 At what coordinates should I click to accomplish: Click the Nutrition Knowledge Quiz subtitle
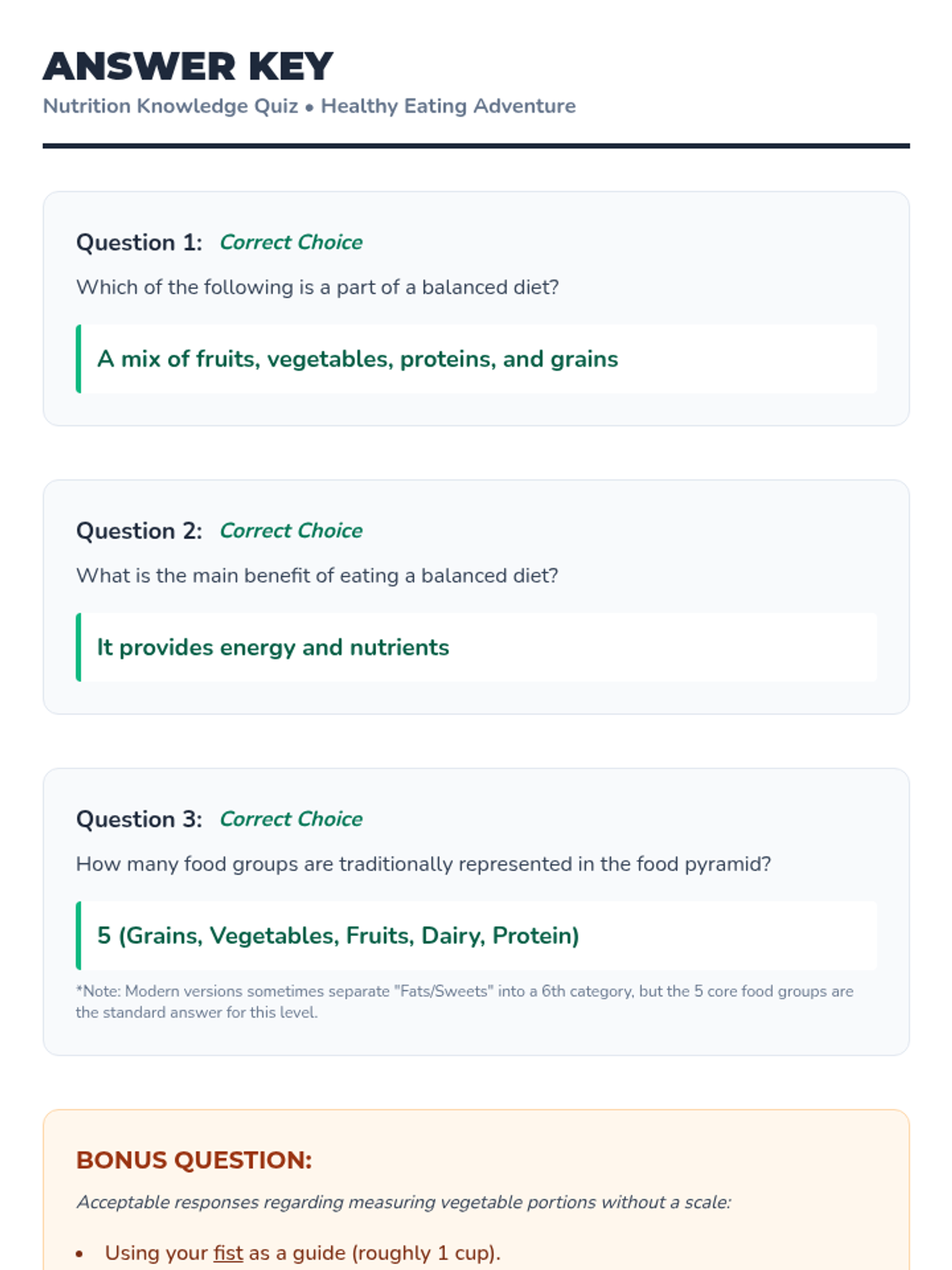point(171,106)
